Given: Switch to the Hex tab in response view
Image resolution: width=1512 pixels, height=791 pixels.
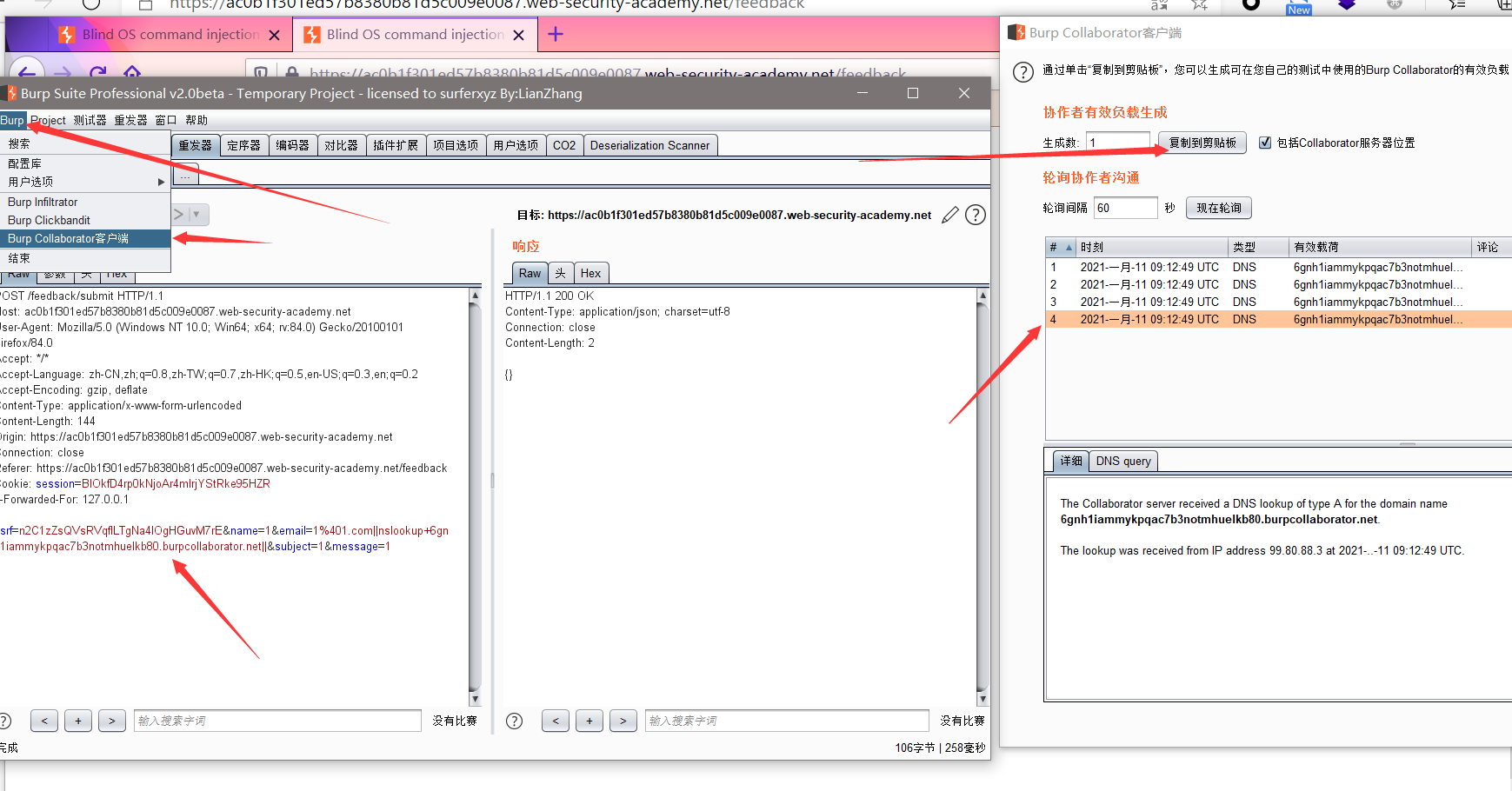Looking at the screenshot, I should tap(591, 272).
